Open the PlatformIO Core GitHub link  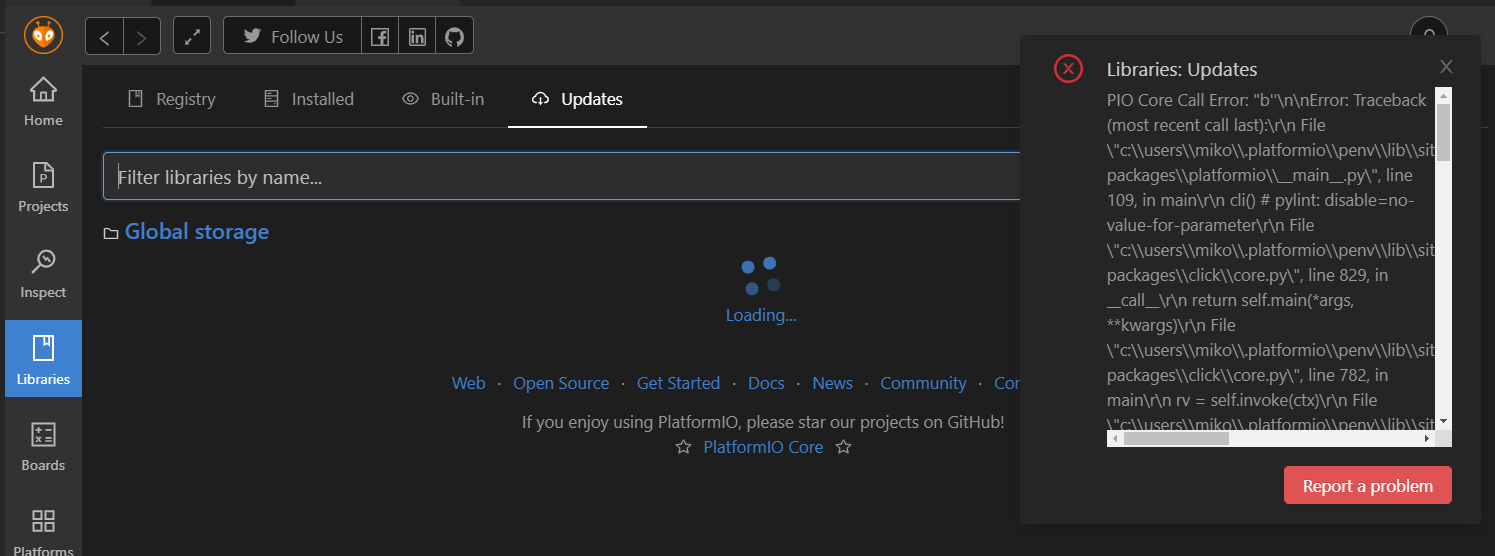[763, 447]
